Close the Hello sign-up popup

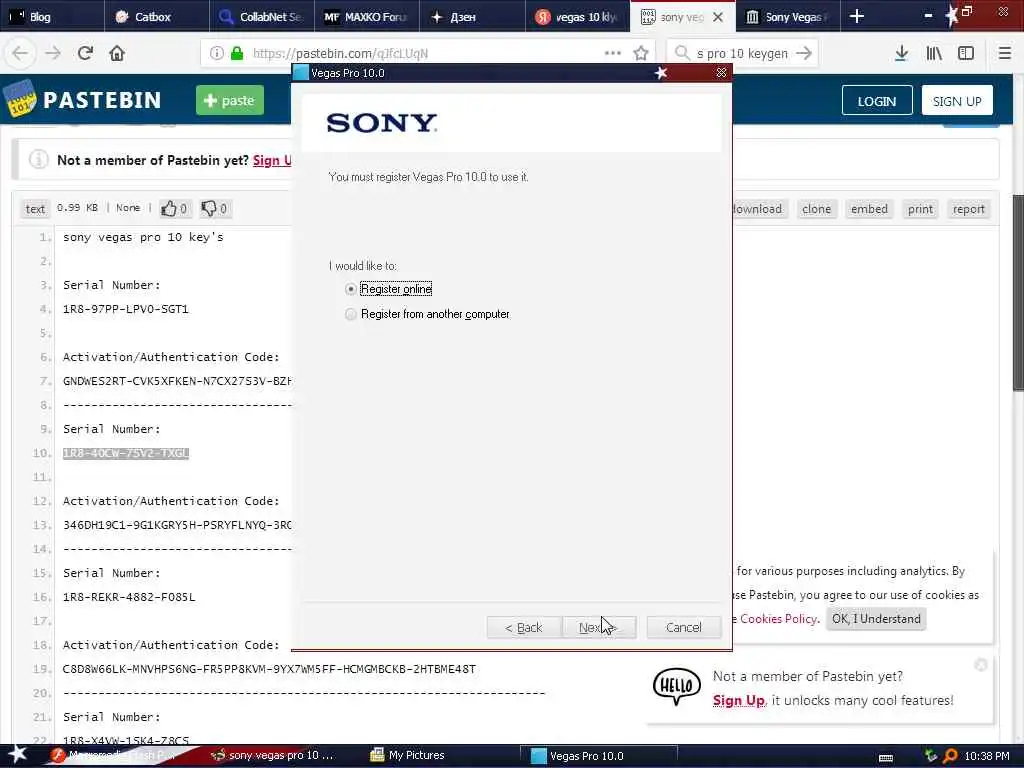[980, 665]
